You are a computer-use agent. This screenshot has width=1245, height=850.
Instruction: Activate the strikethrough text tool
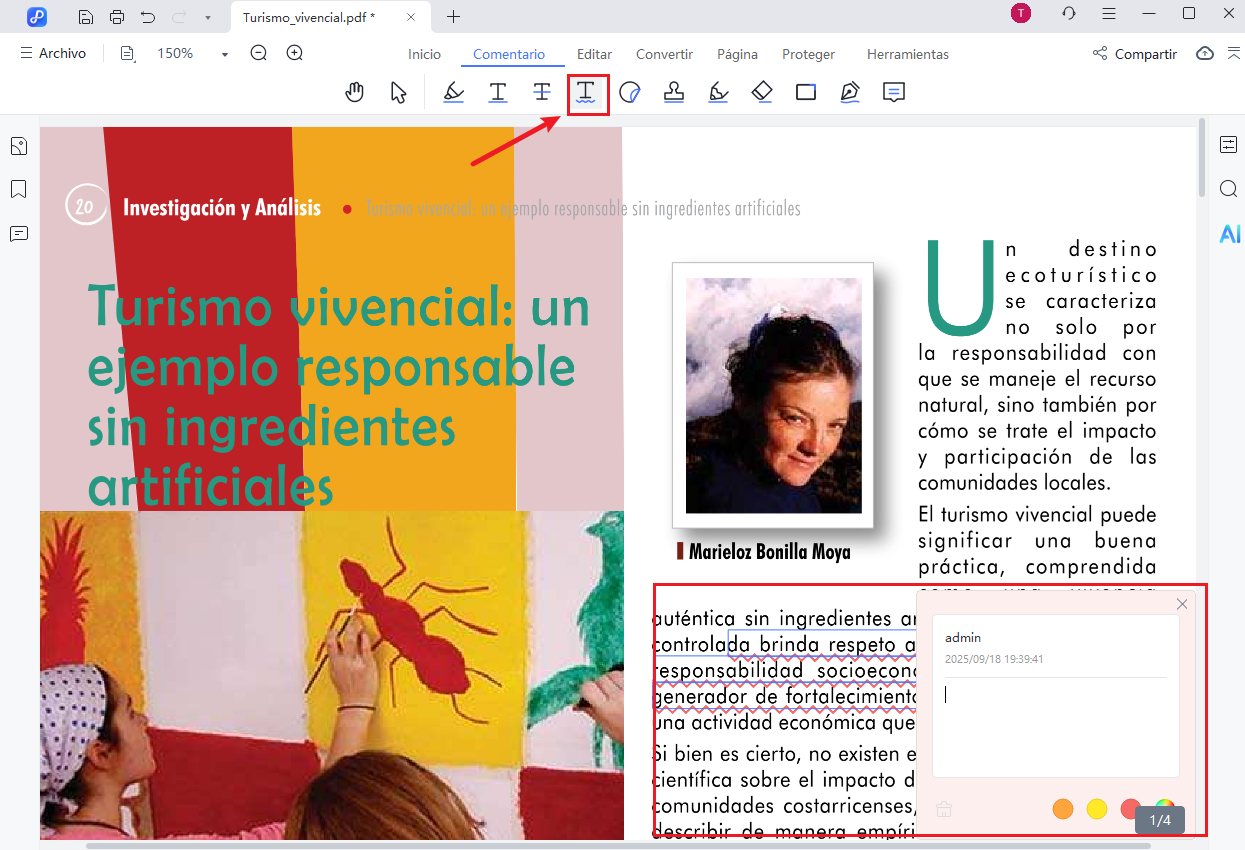pos(541,93)
